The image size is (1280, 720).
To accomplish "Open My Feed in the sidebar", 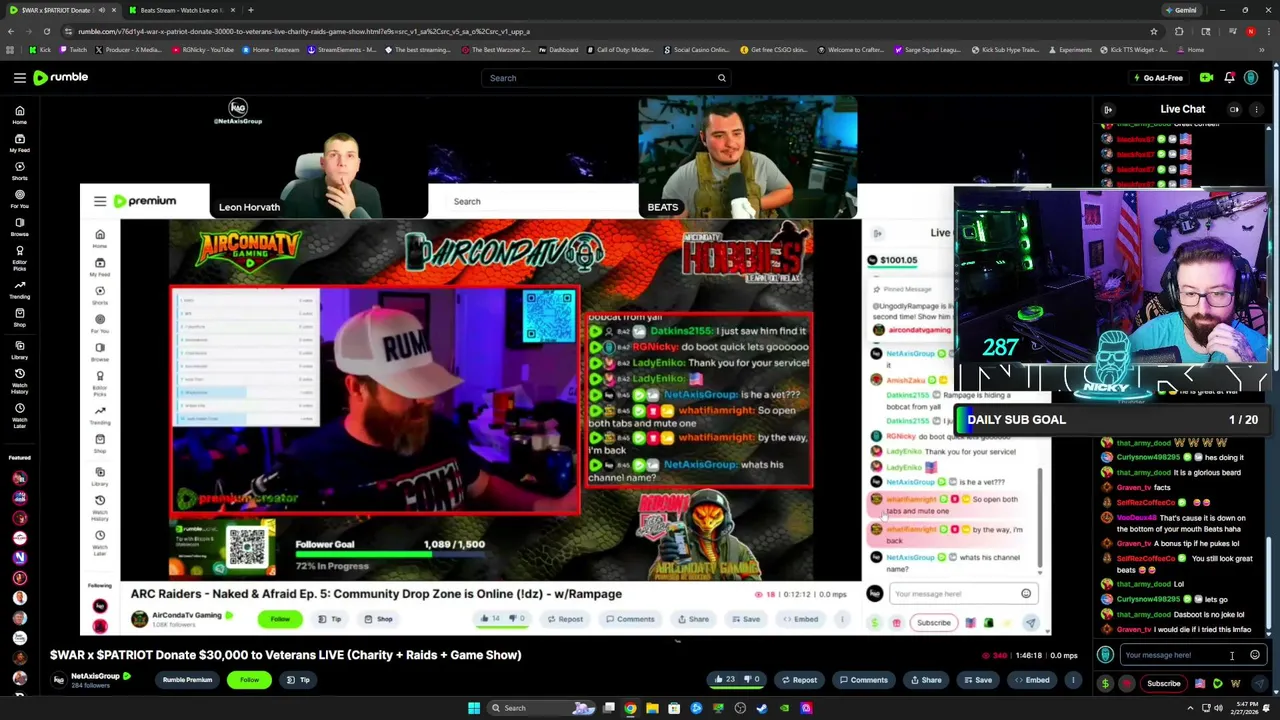I will click(x=19, y=143).
